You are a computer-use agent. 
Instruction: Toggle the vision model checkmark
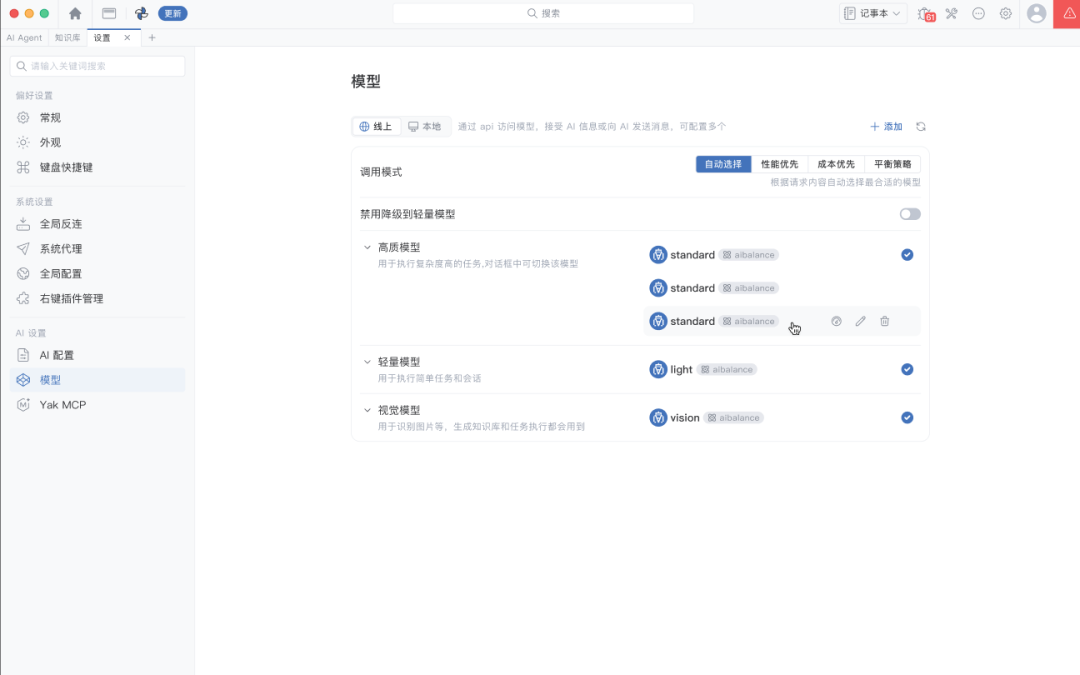[x=907, y=417]
